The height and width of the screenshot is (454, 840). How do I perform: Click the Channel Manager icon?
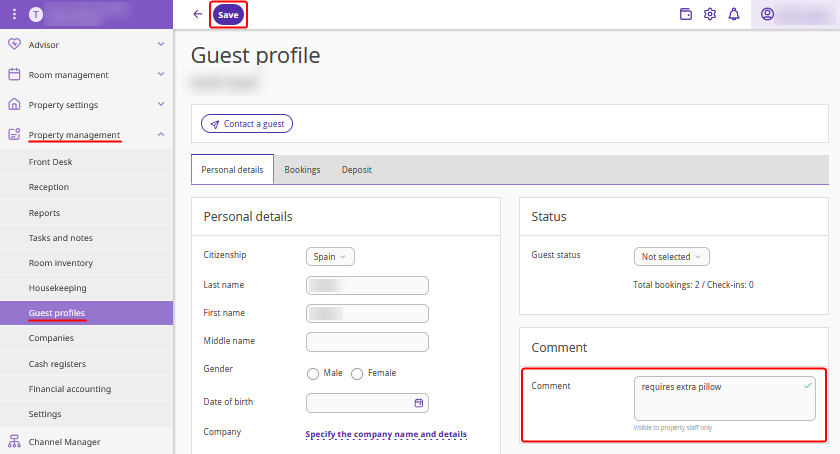coord(14,441)
